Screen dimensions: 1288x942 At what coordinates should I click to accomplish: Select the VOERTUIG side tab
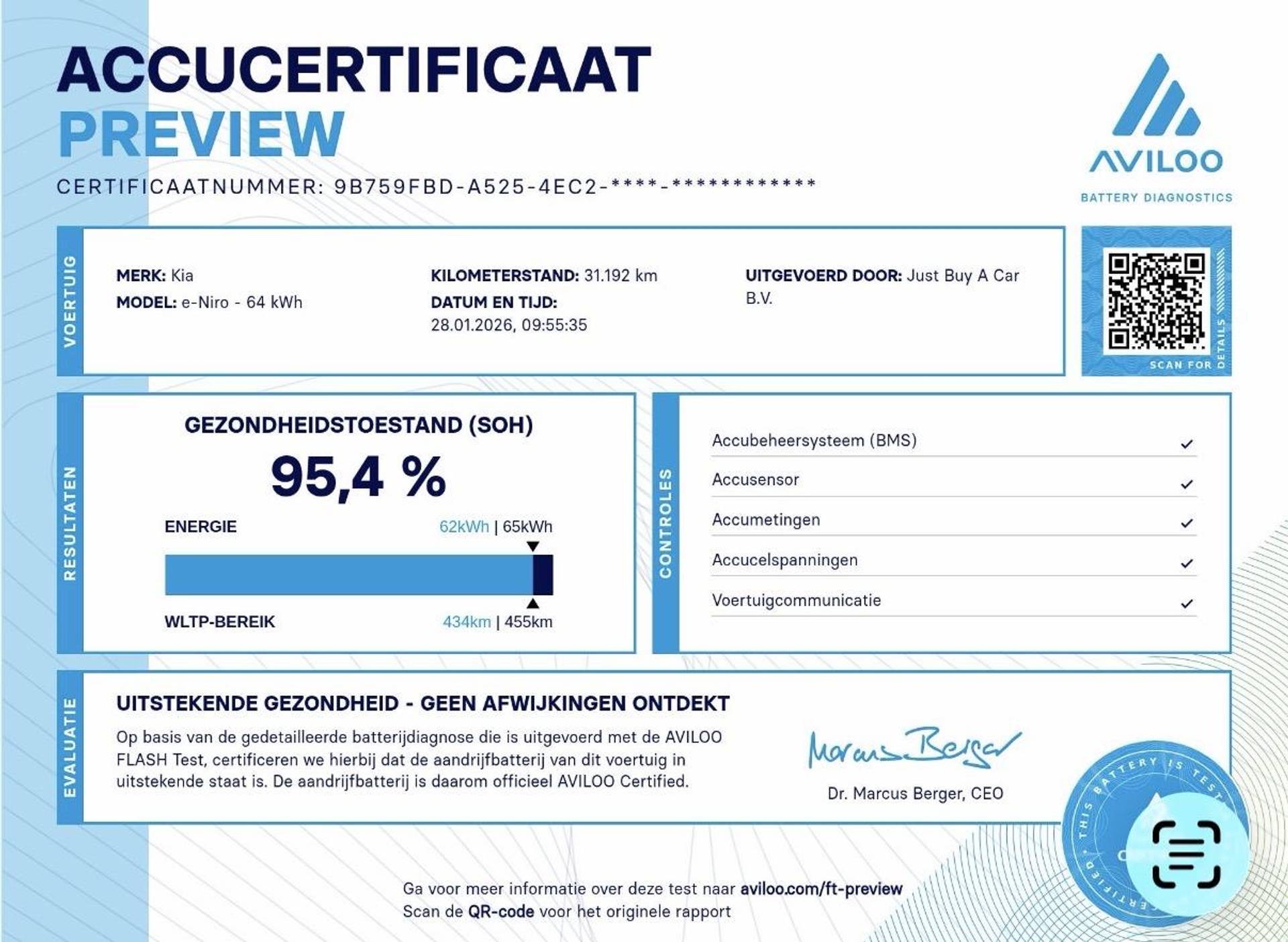pos(70,301)
